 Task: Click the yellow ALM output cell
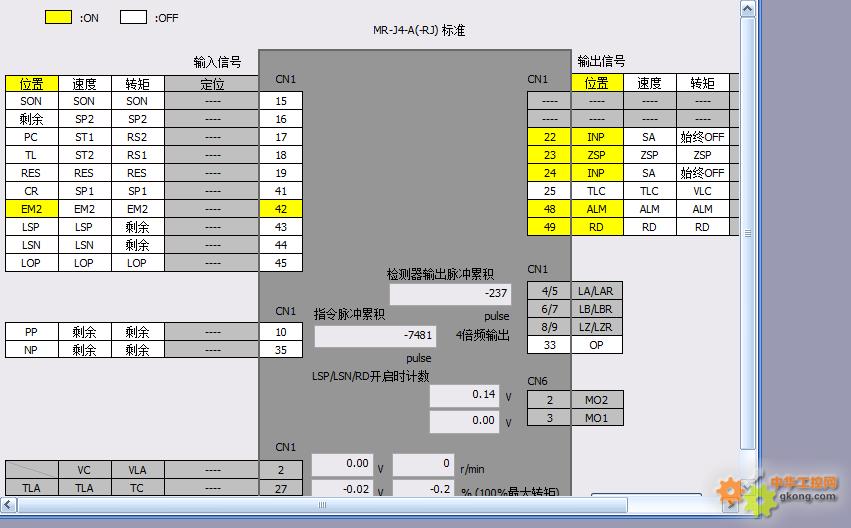[x=596, y=208]
